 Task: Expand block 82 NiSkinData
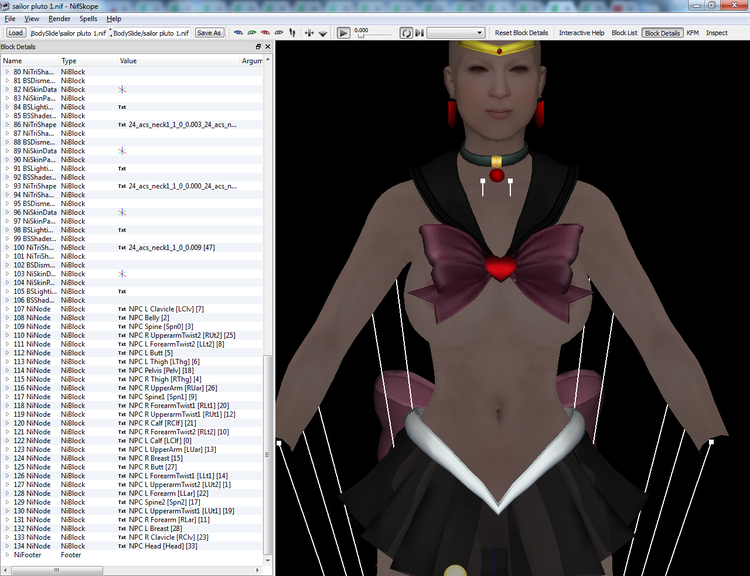pyautogui.click(x=7, y=89)
